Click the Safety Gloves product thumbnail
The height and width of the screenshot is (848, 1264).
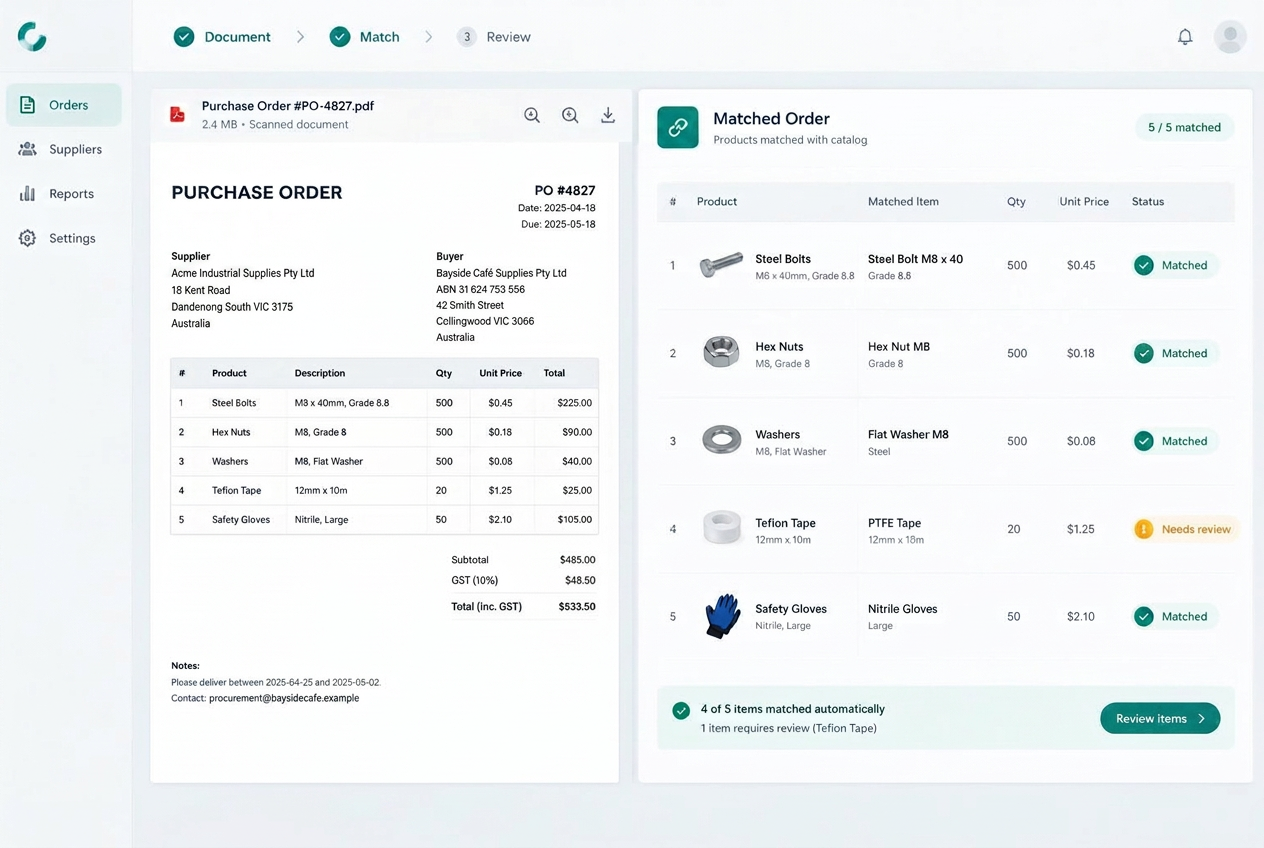721,616
